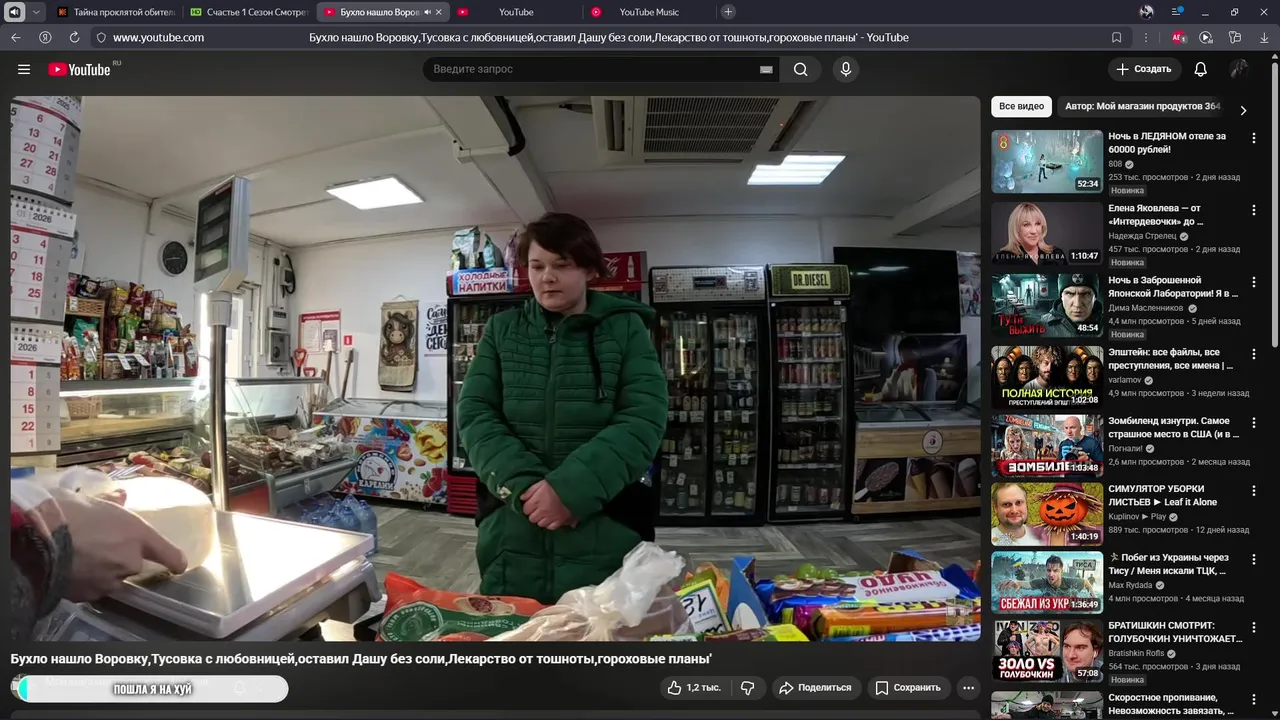1280x720 pixels.
Task: Open the address bar three-dot menu
Action: [1146, 37]
